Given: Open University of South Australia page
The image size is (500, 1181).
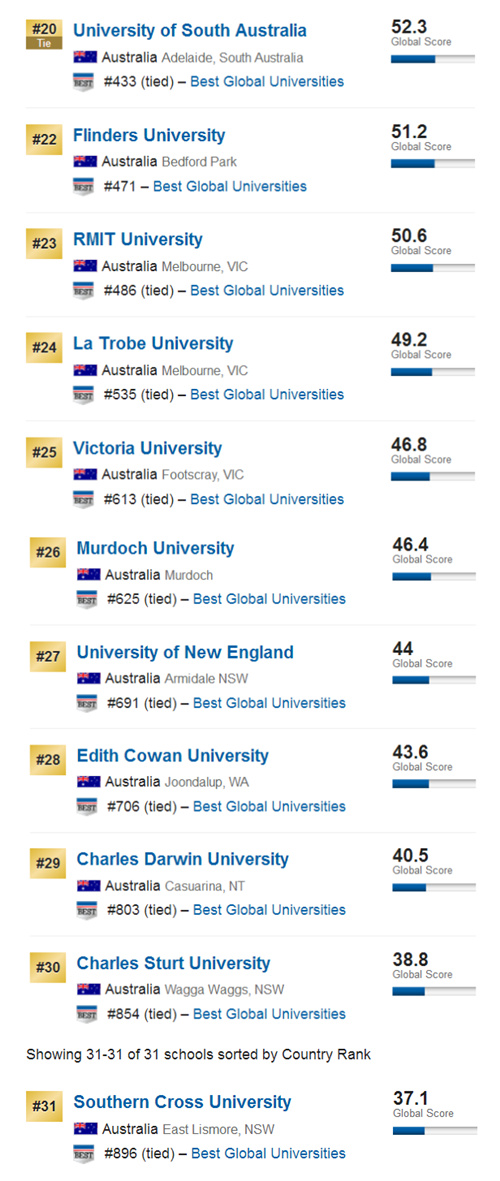Looking at the screenshot, I should [190, 31].
